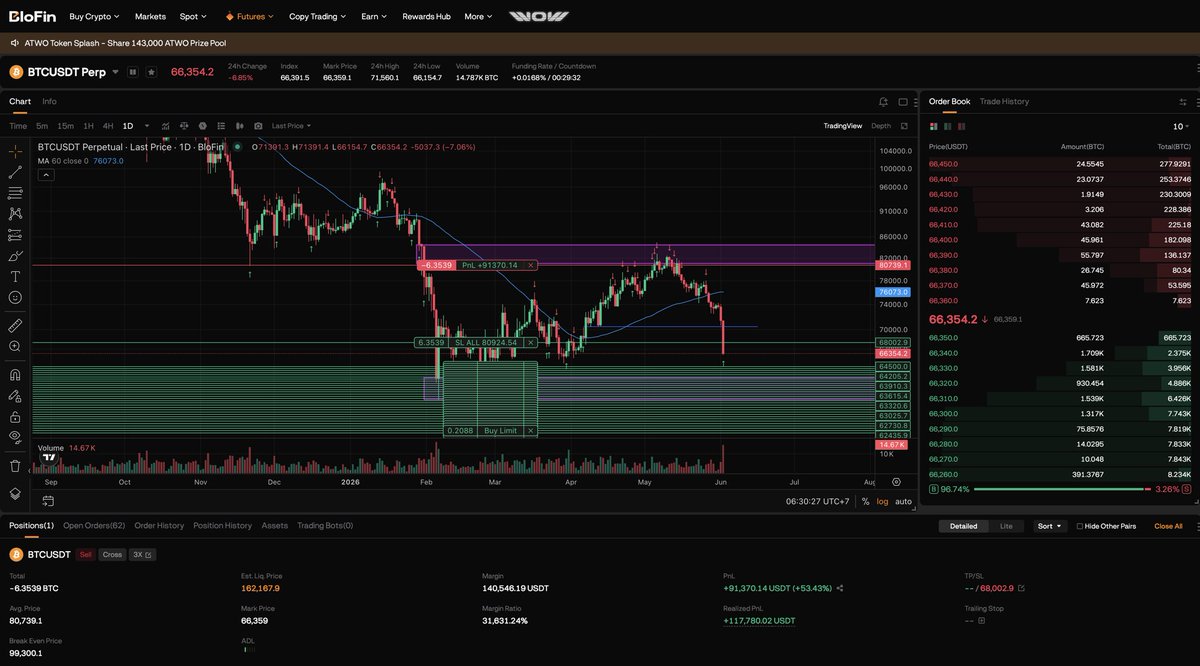1200x666 pixels.
Task: Select the ruler measure tool
Action: [15, 326]
